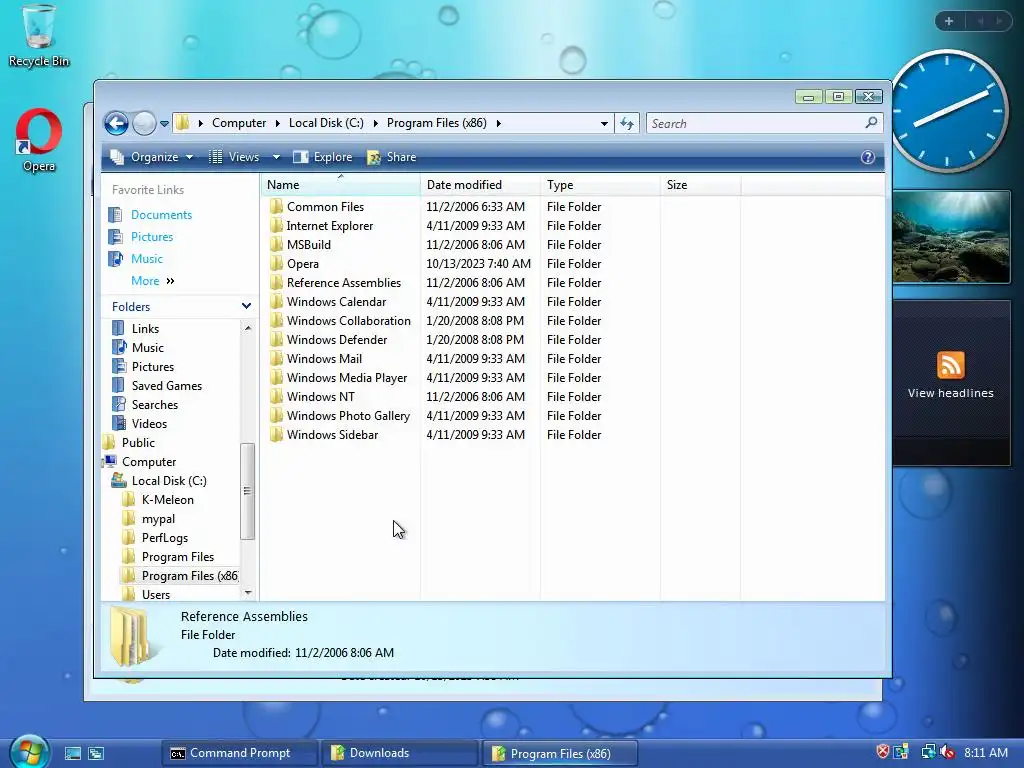Go back with the blue Back arrow
The width and height of the screenshot is (1024, 768).
click(116, 123)
